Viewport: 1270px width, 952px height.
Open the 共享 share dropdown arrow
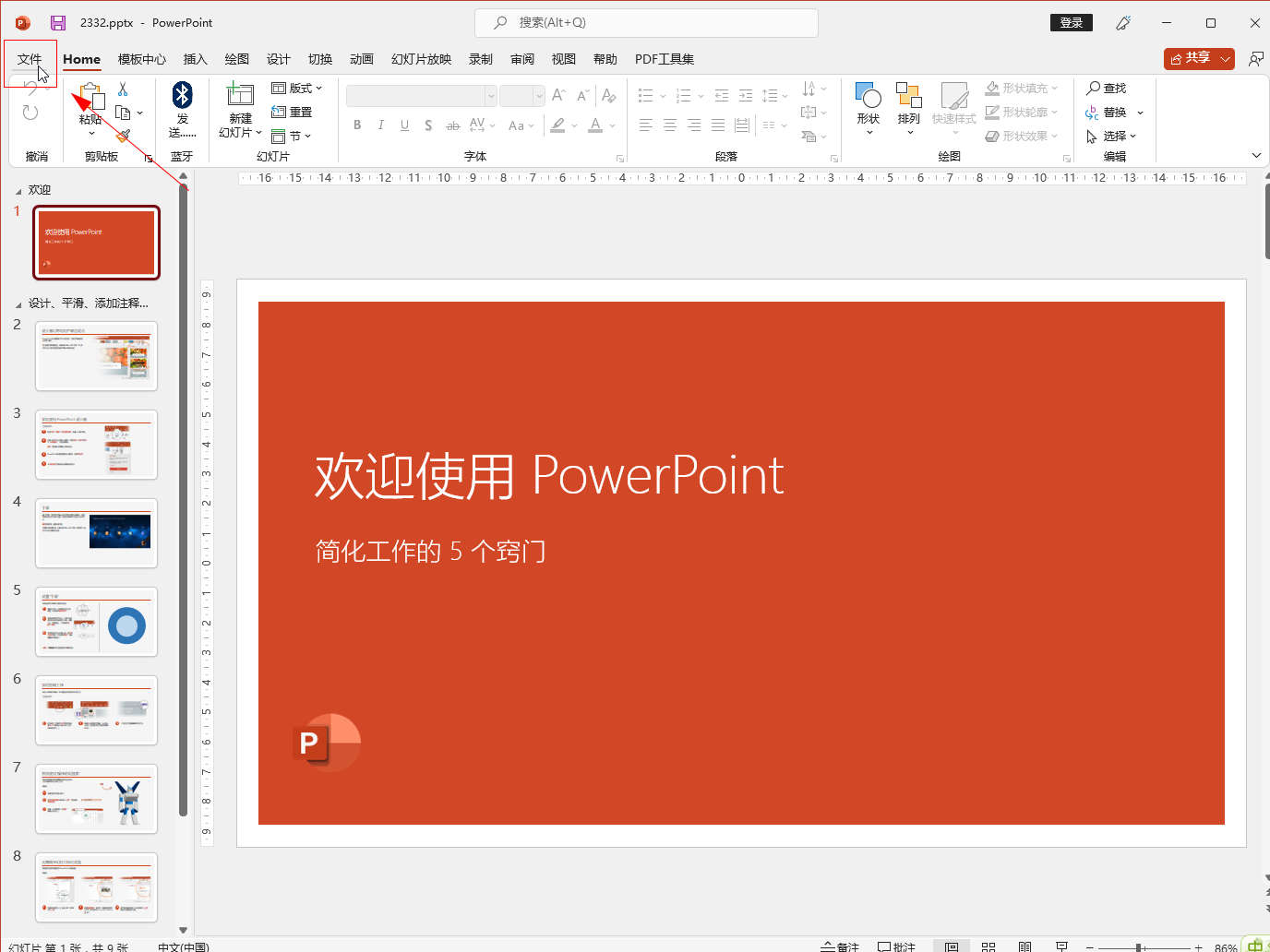click(1226, 59)
